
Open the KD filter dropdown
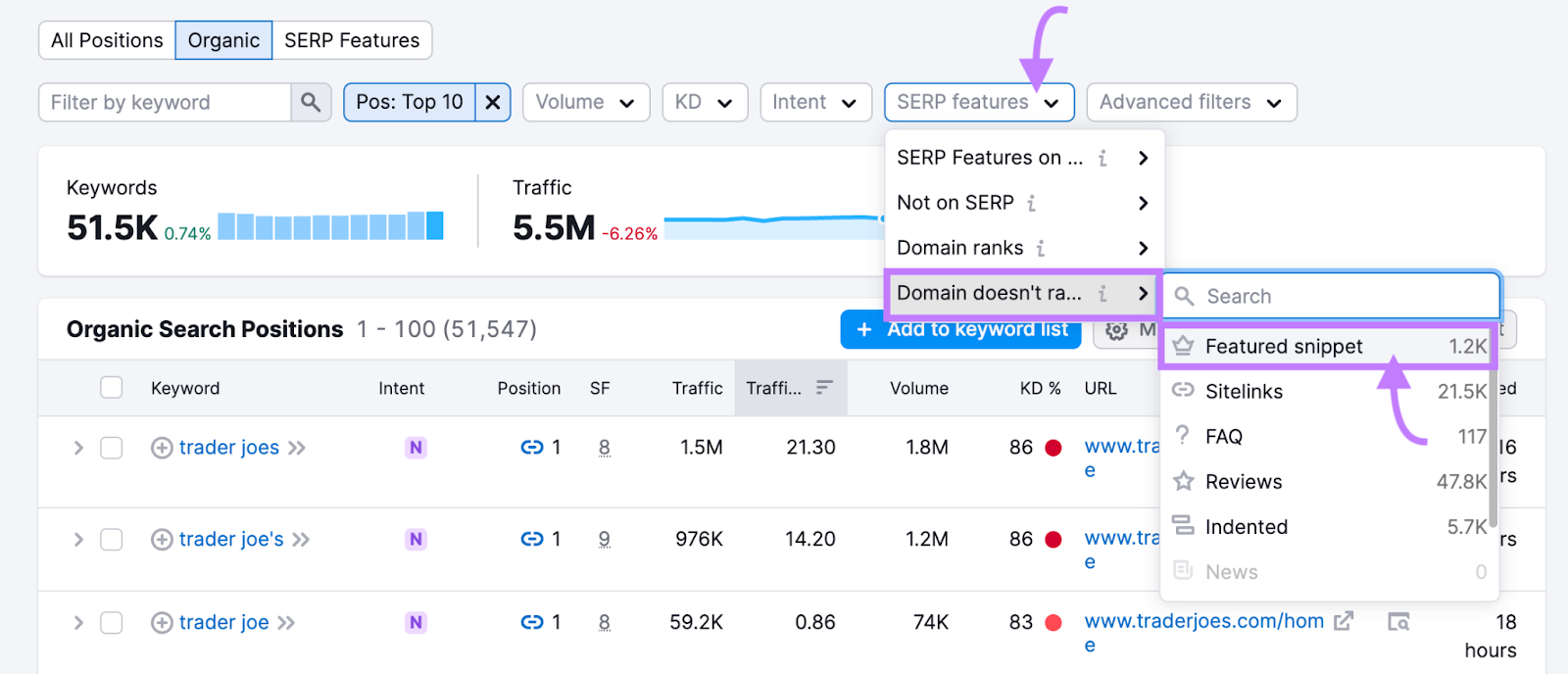705,102
